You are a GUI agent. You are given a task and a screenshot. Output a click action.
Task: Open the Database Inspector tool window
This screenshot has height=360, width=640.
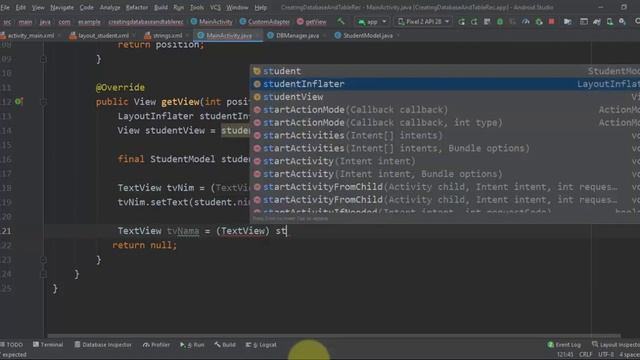point(103,344)
